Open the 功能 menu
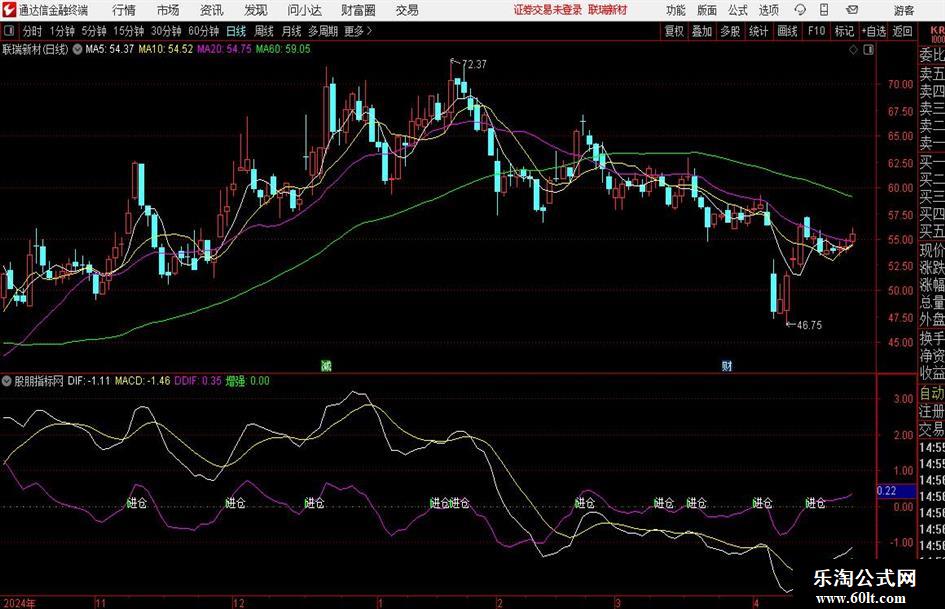This screenshot has width=945, height=609. coord(676,10)
